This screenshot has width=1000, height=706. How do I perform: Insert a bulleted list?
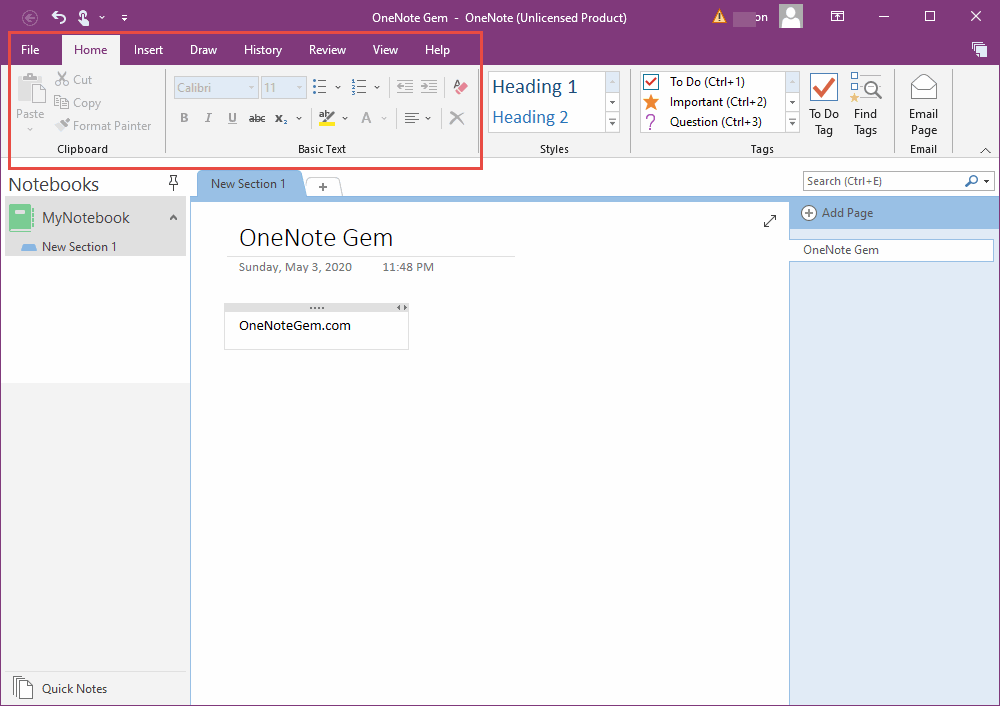[x=320, y=87]
